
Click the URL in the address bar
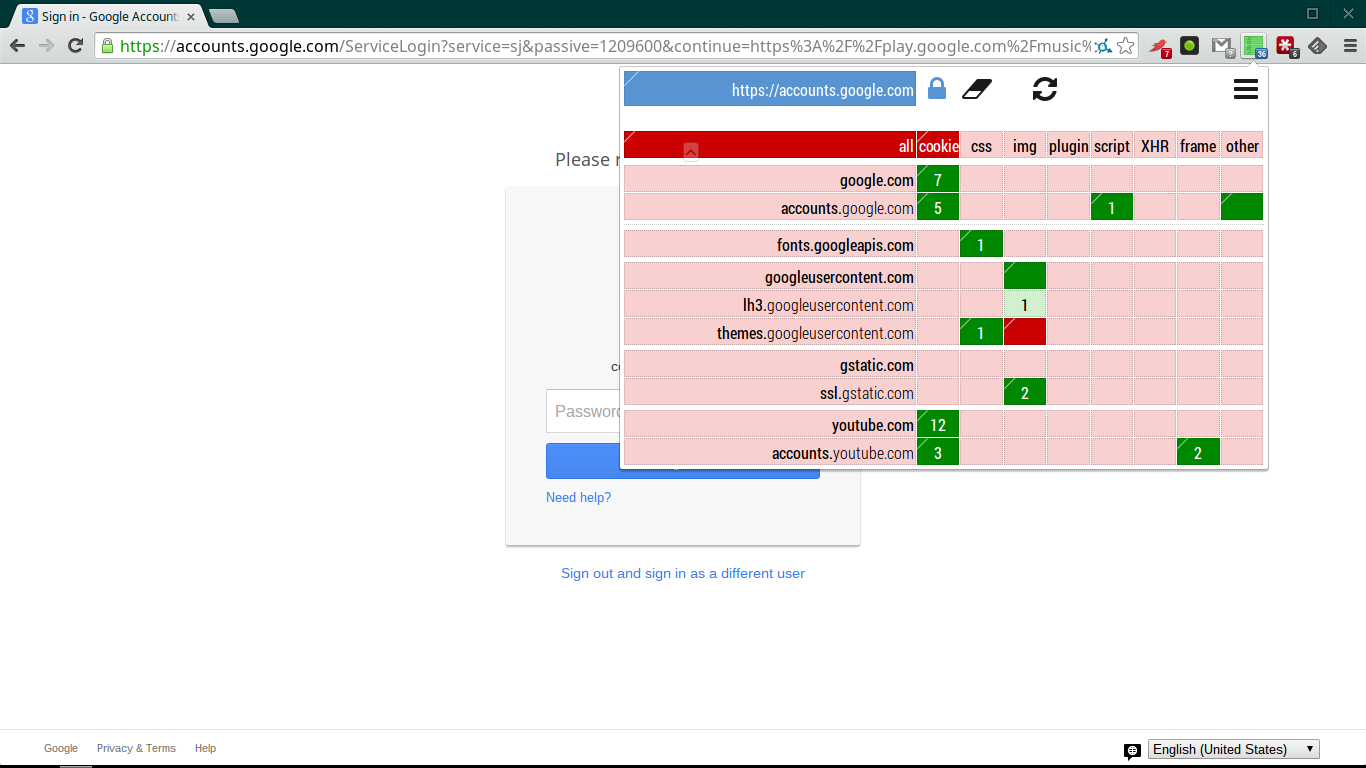point(605,46)
